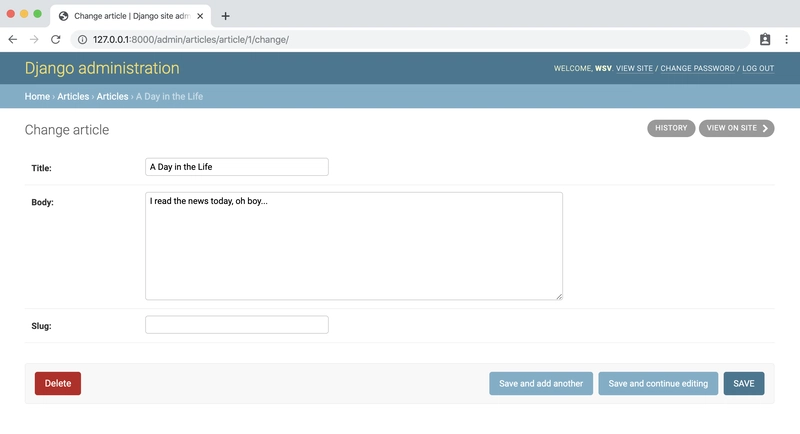The height and width of the screenshot is (434, 800).
Task: Click the A Day in the Life breadcrumb text
Action: click(169, 96)
